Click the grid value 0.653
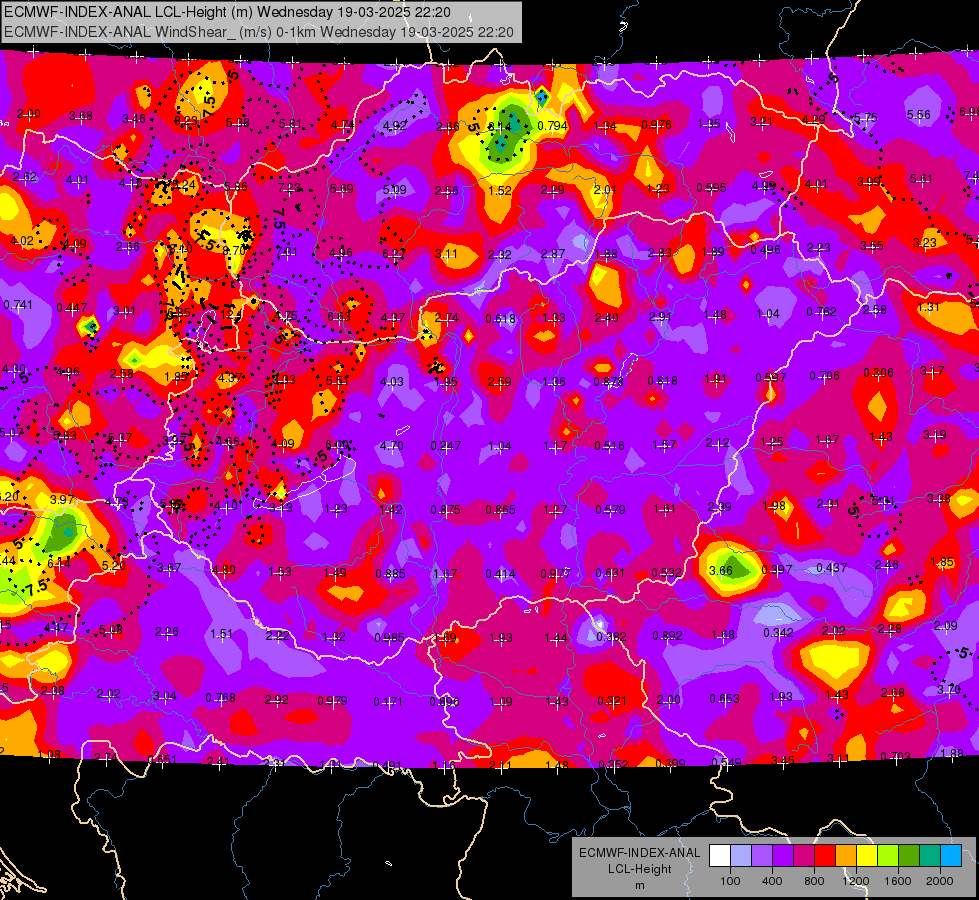Viewport: 979px width, 900px height. [x=724, y=698]
